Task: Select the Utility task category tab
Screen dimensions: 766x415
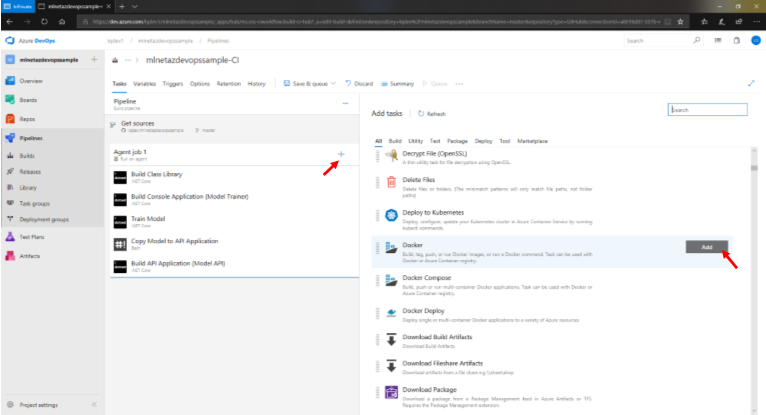Action: (415, 141)
